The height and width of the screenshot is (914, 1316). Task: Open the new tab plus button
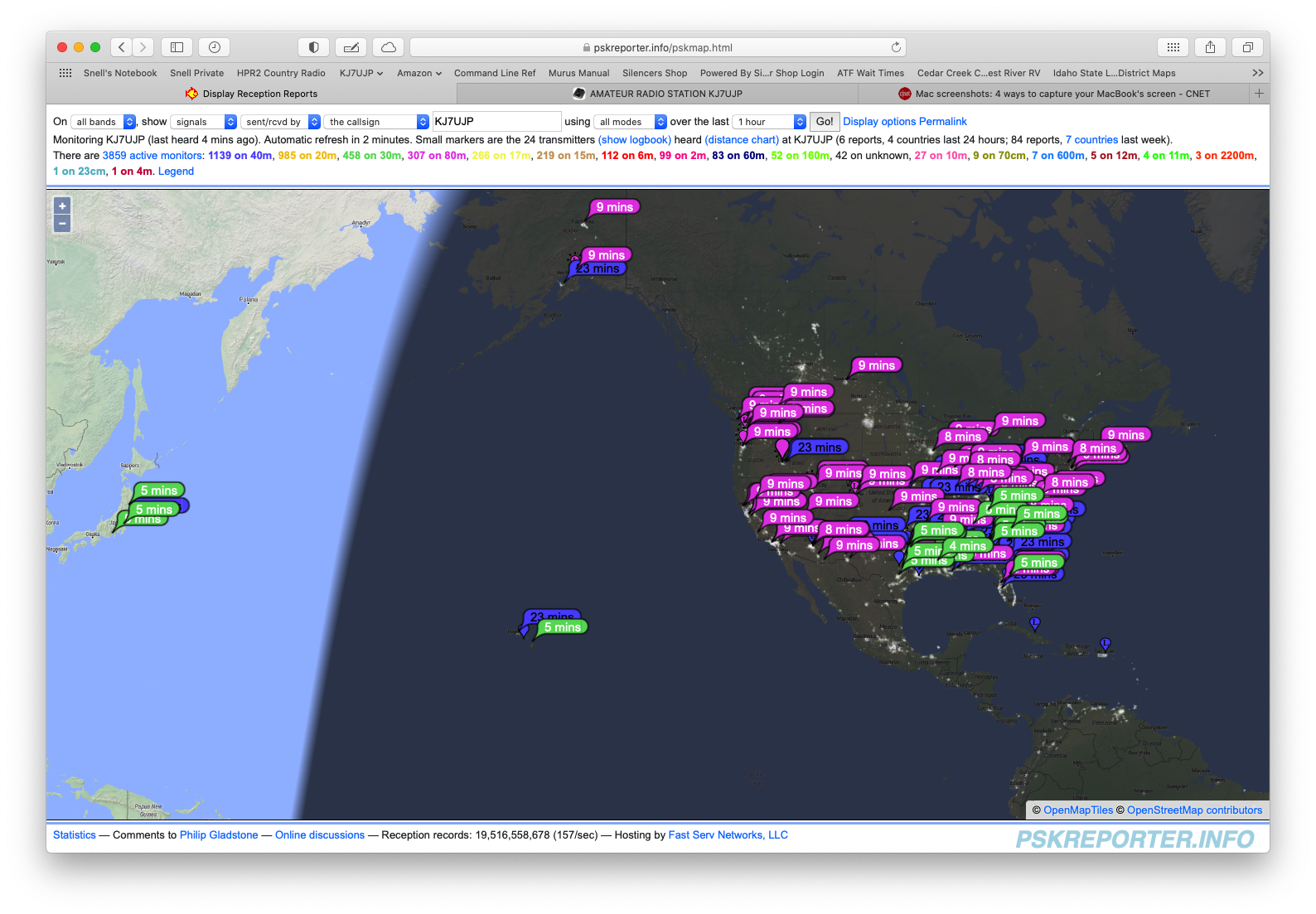(1259, 94)
